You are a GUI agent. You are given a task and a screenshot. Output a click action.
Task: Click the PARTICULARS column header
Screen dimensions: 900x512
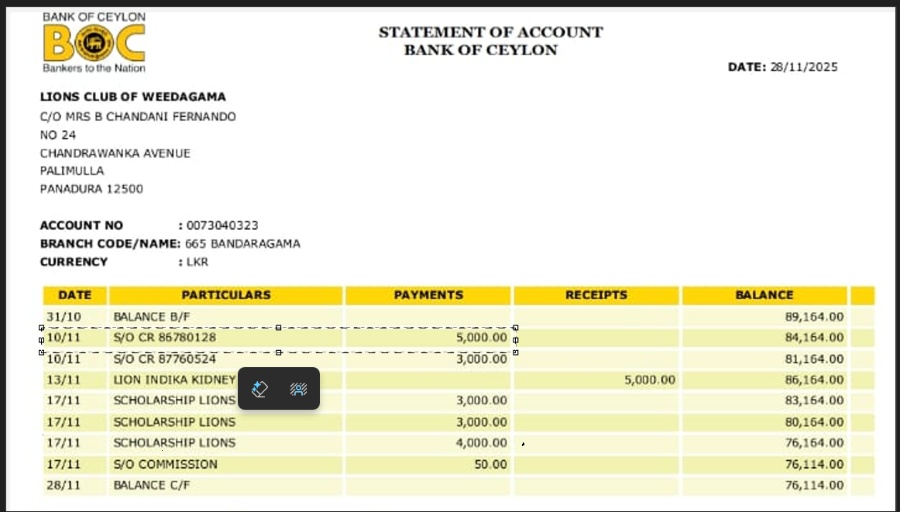226,295
